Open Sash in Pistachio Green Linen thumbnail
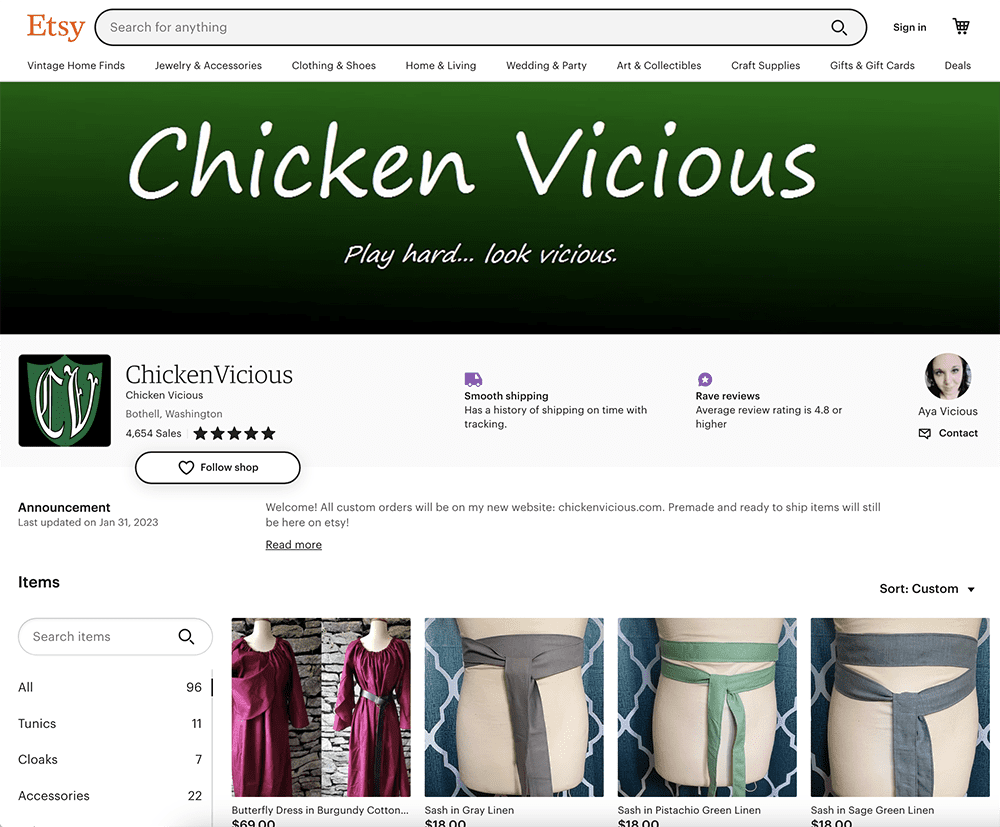Viewport: 1000px width, 827px height. pyautogui.click(x=707, y=707)
